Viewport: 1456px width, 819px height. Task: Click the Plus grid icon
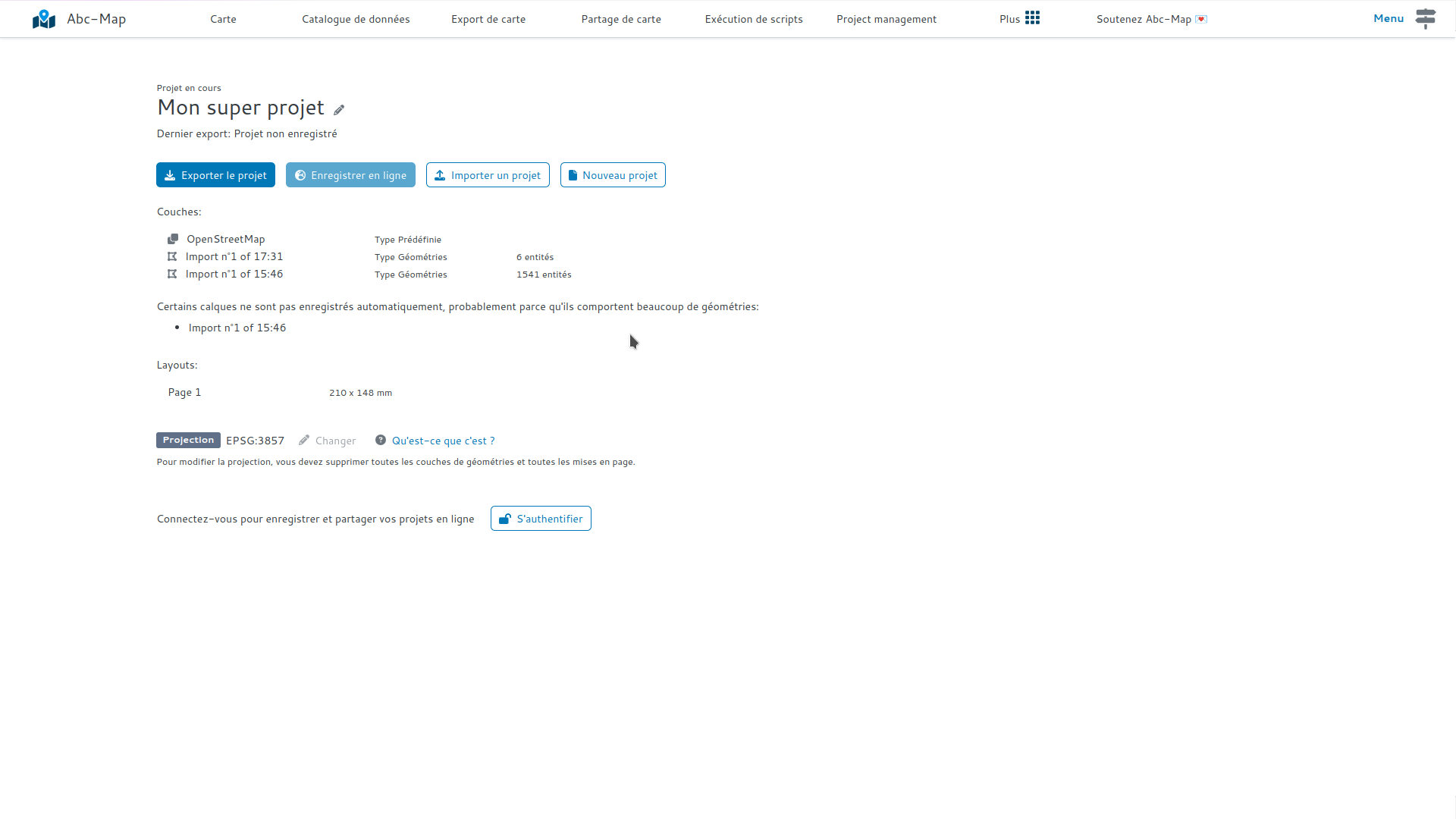(x=1032, y=18)
